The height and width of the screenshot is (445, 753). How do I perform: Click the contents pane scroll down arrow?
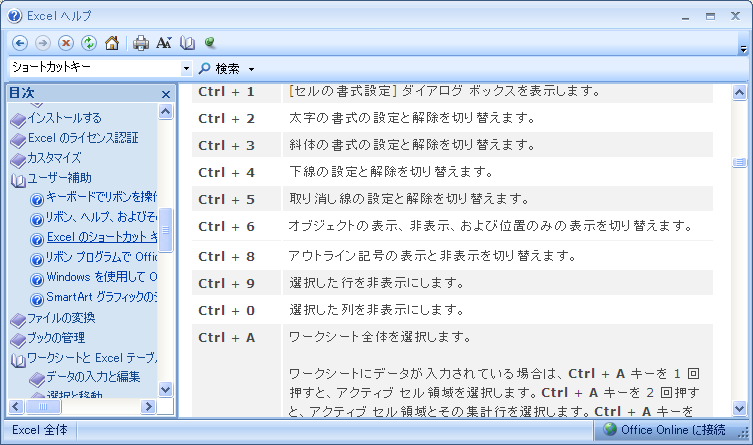coord(166,389)
